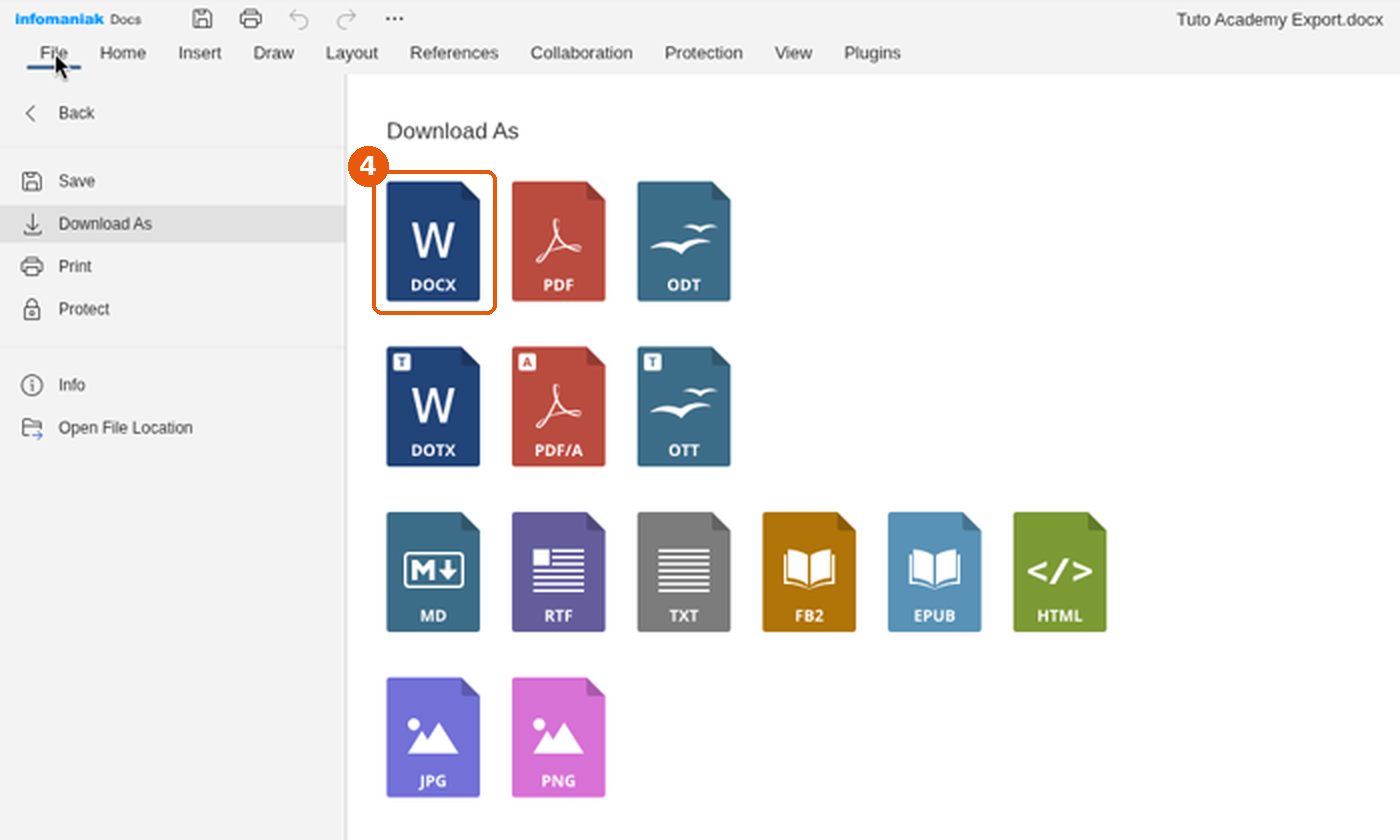Viewport: 1400px width, 840px height.
Task: Open the Collaboration tab
Action: [x=582, y=53]
